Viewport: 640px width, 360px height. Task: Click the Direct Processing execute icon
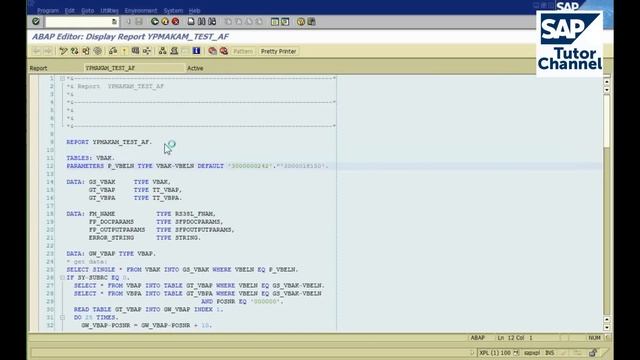click(x=135, y=51)
